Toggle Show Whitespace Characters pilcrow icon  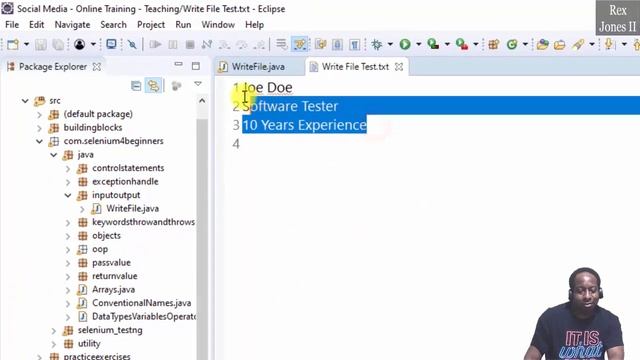coord(354,44)
